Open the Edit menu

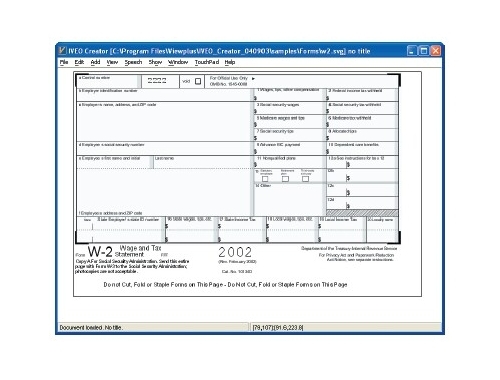tap(79, 62)
